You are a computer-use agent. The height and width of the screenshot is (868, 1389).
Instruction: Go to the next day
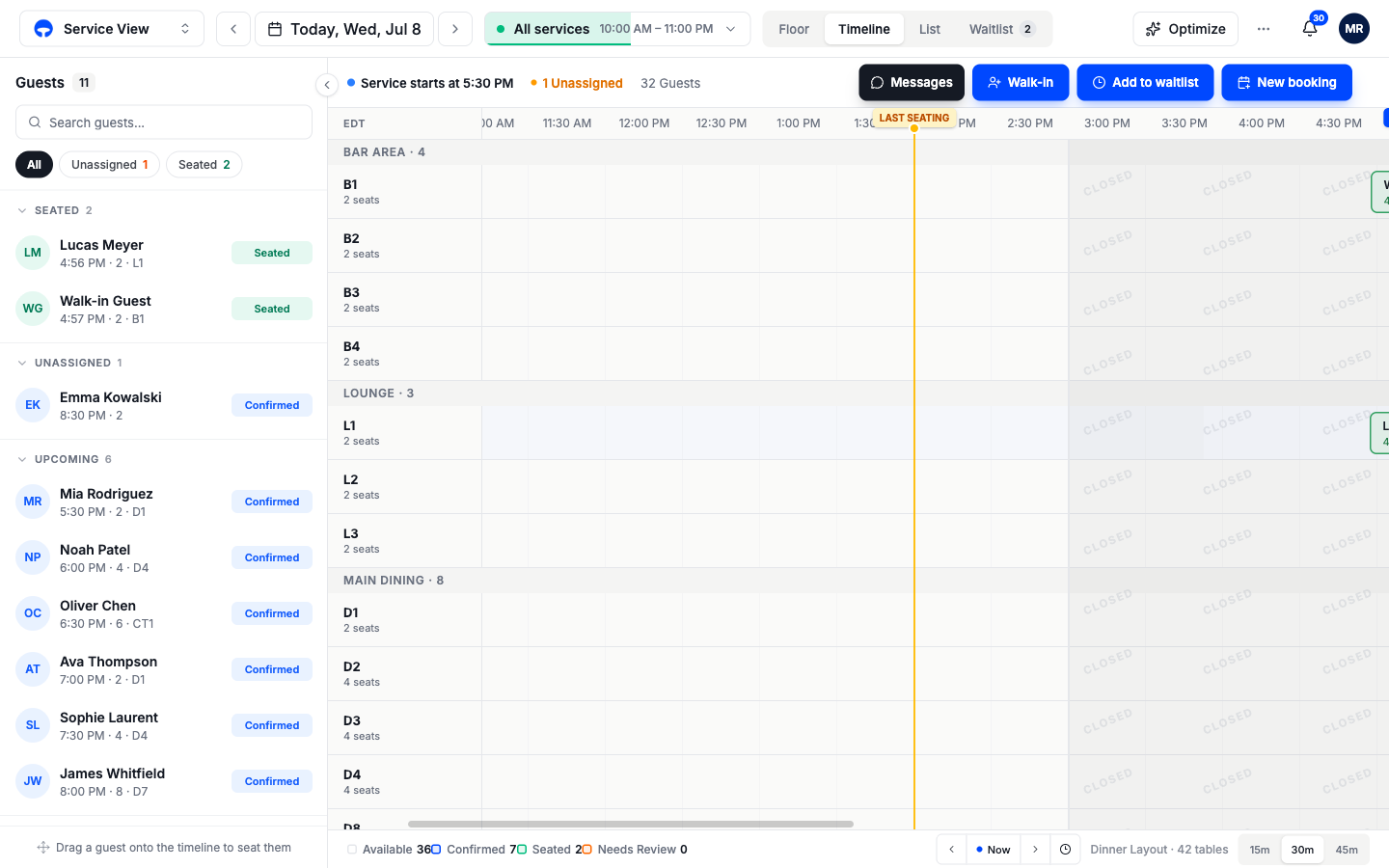tap(455, 29)
